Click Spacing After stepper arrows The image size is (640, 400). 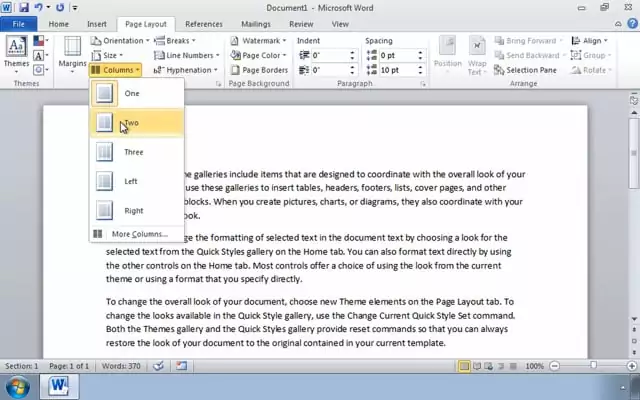pyautogui.click(x=420, y=70)
